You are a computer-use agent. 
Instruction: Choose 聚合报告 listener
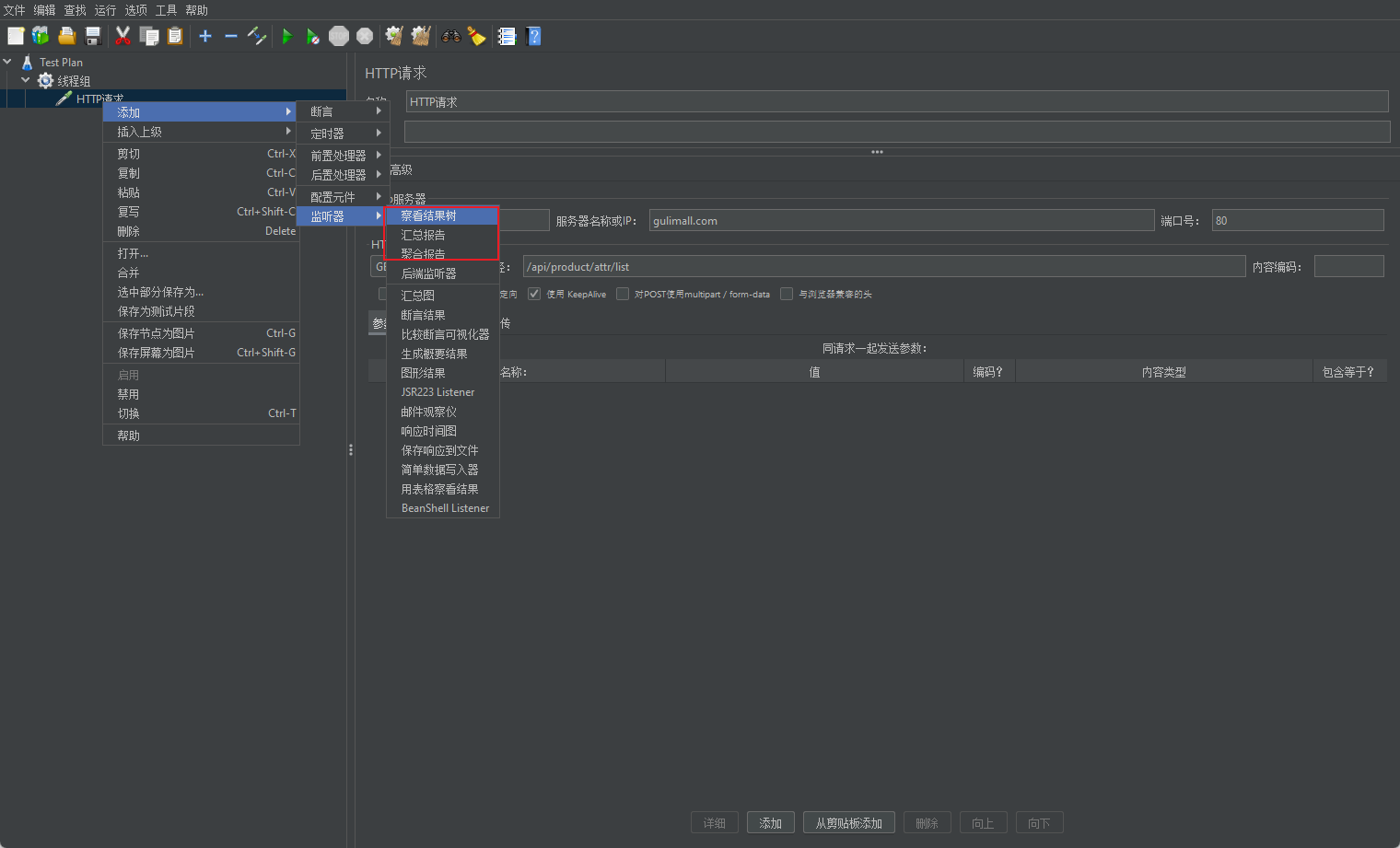(x=442, y=253)
